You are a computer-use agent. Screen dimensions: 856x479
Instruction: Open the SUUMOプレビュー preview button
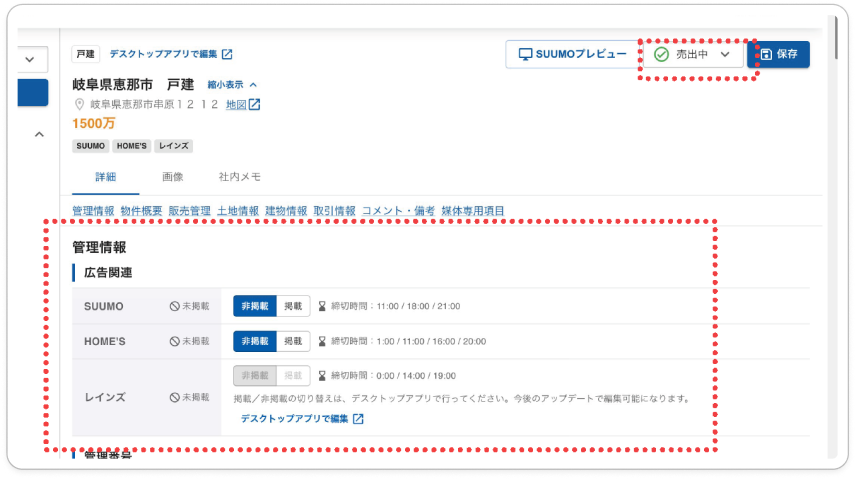point(572,54)
